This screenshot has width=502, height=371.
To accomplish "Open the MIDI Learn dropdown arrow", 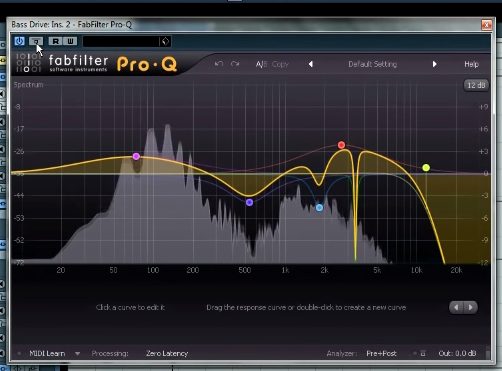I will point(77,354).
